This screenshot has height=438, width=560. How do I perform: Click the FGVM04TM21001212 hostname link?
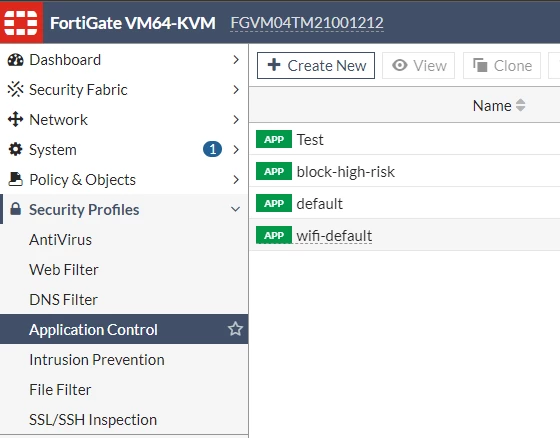click(x=307, y=23)
